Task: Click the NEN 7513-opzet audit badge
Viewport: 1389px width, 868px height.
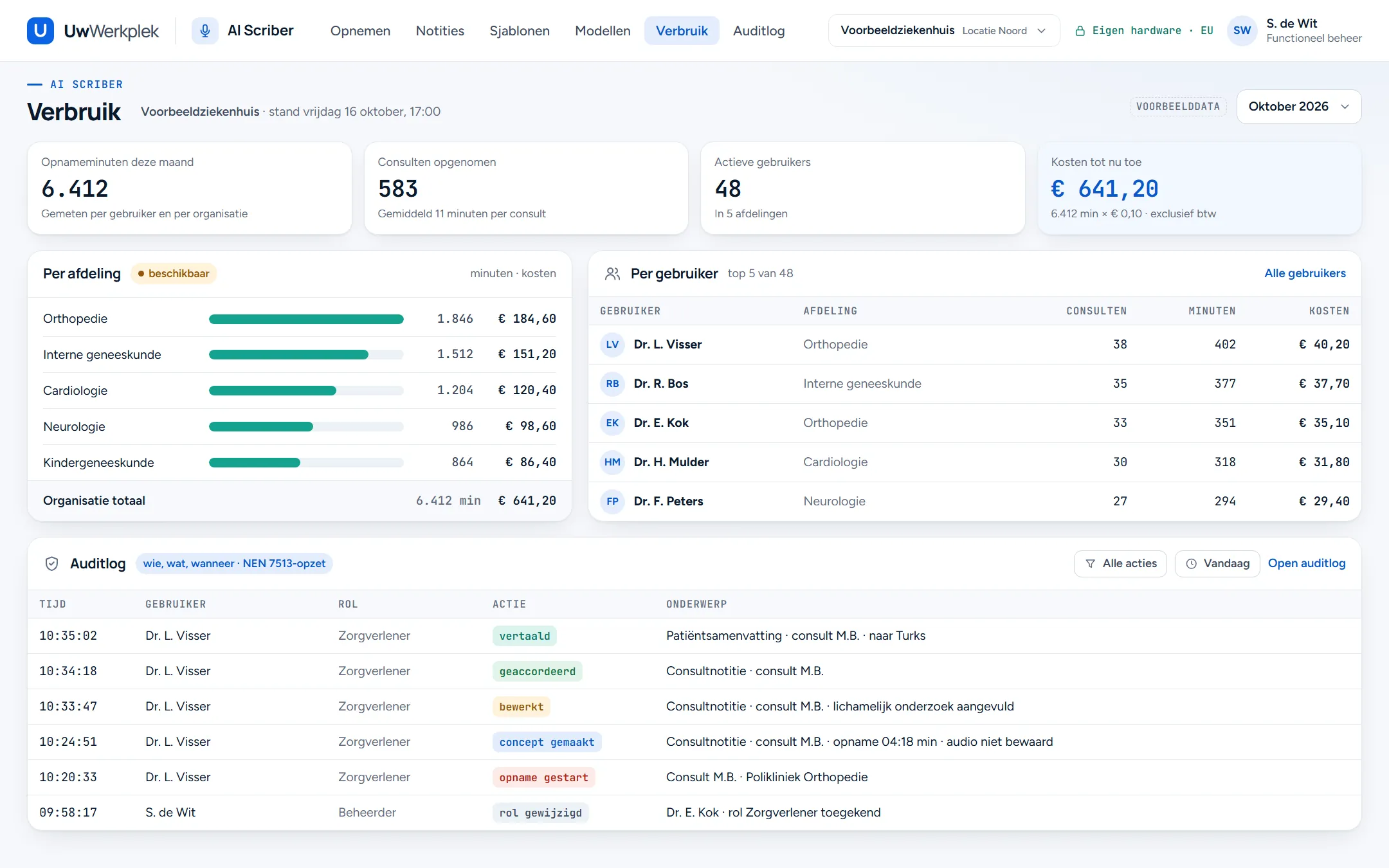Action: click(x=234, y=564)
